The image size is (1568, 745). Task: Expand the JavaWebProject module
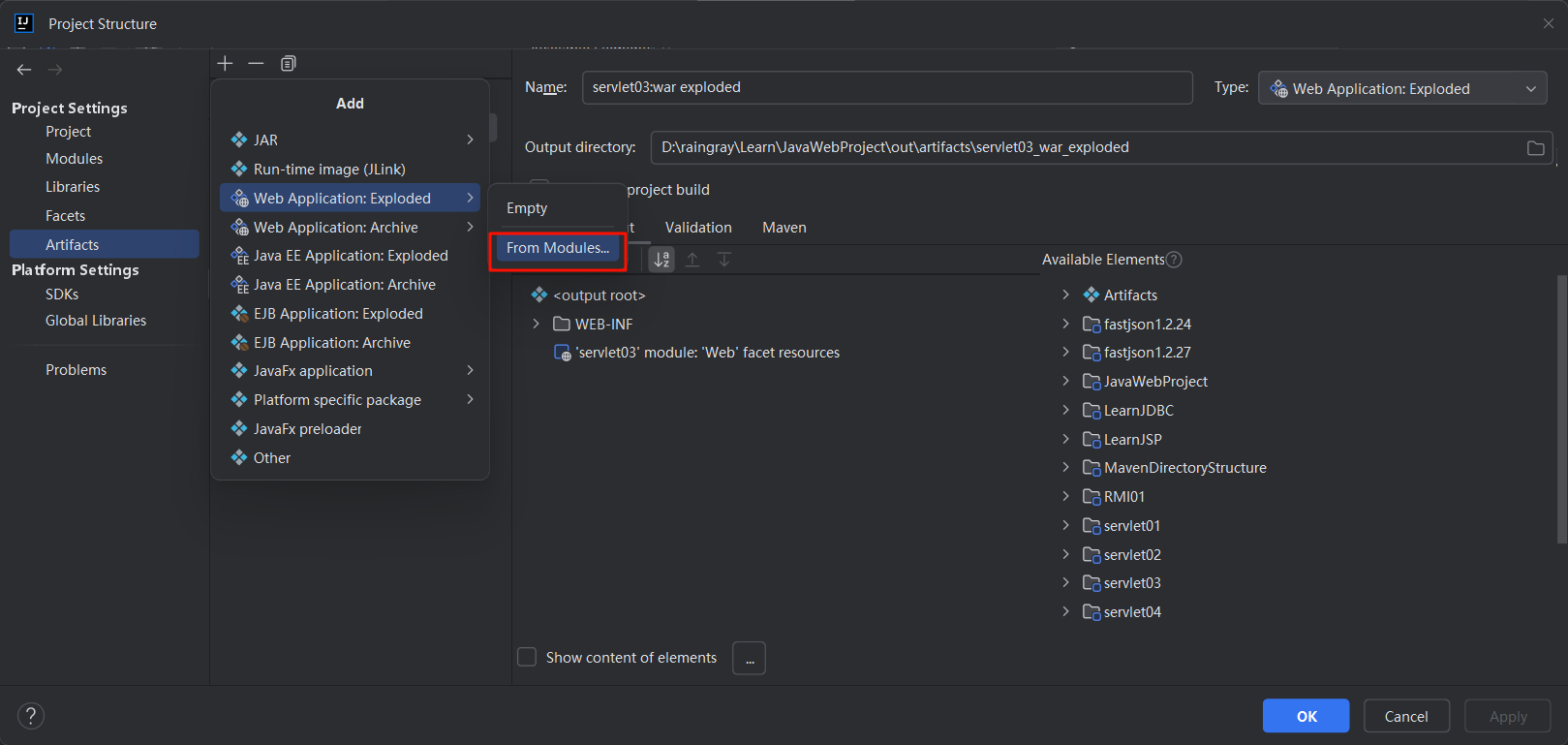(1065, 381)
